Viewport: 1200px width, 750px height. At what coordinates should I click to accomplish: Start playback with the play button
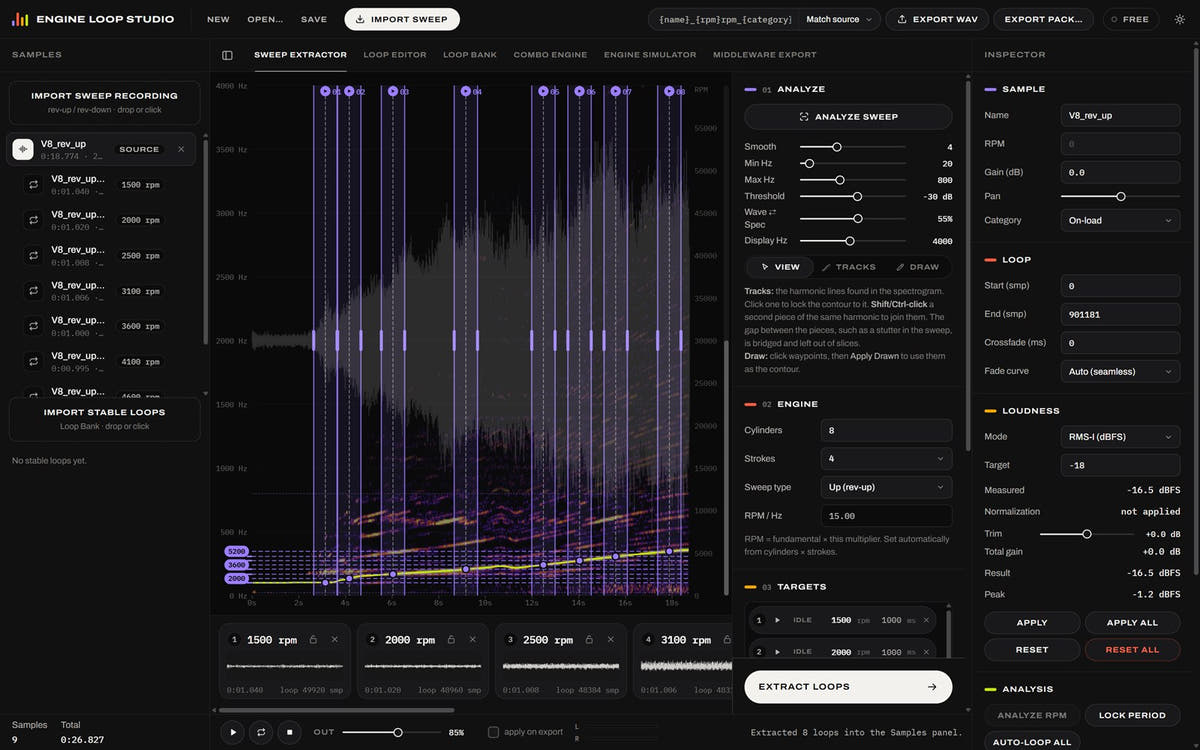click(233, 732)
